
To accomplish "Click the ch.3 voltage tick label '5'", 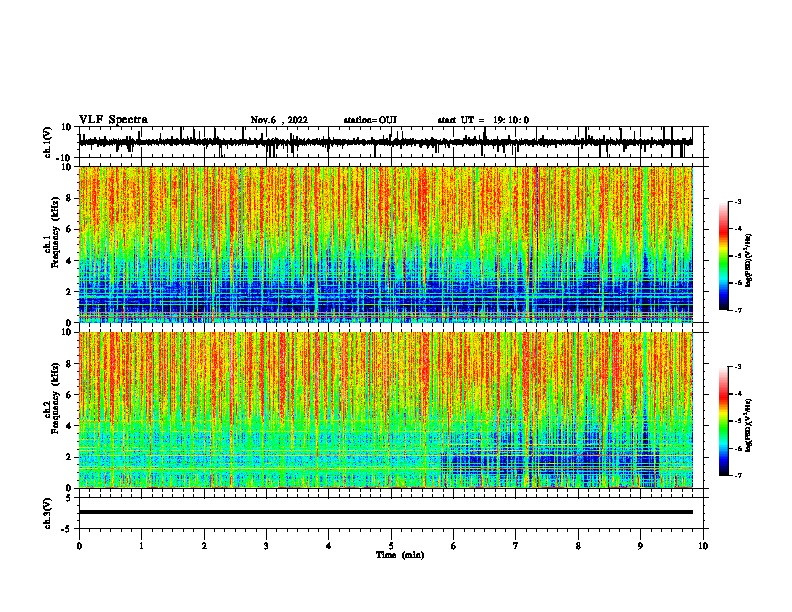I will pos(69,498).
